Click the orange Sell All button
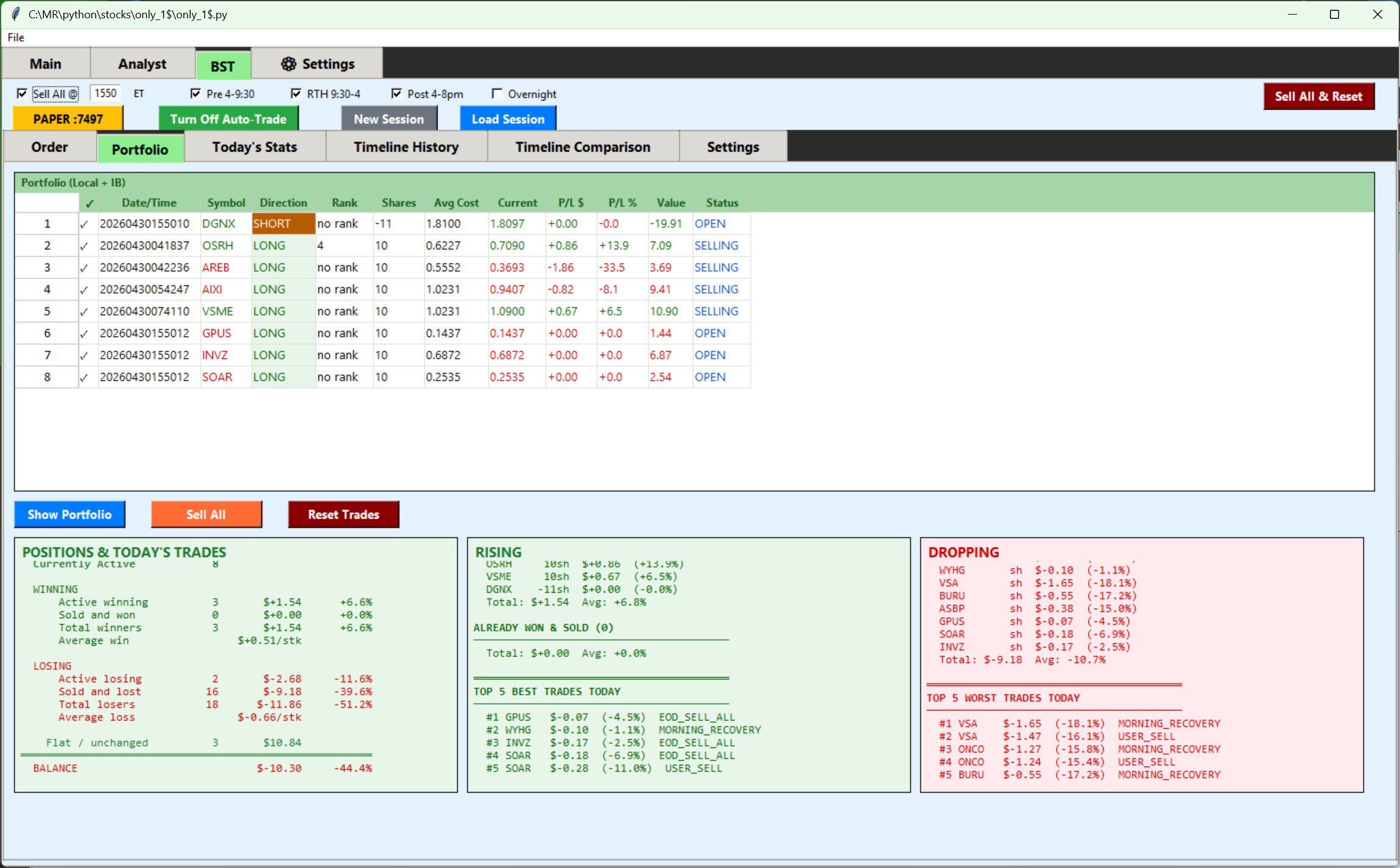 (x=206, y=514)
